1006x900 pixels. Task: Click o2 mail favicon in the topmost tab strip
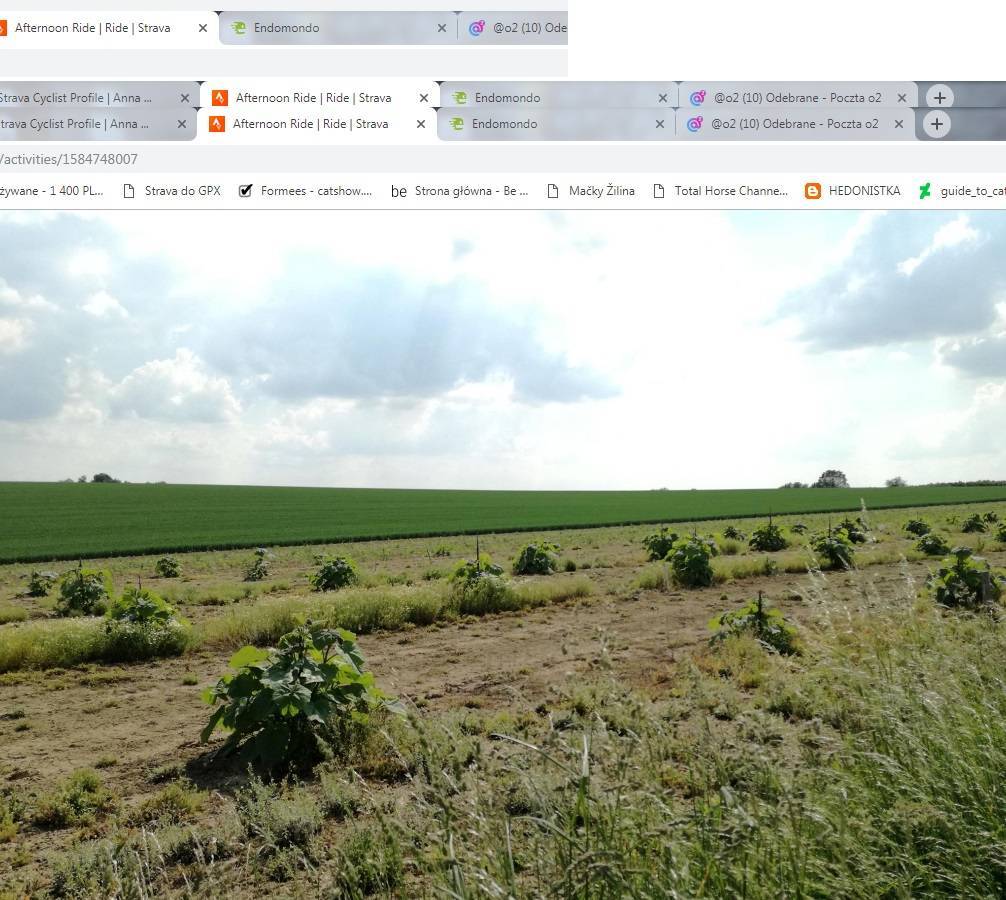pyautogui.click(x=477, y=28)
